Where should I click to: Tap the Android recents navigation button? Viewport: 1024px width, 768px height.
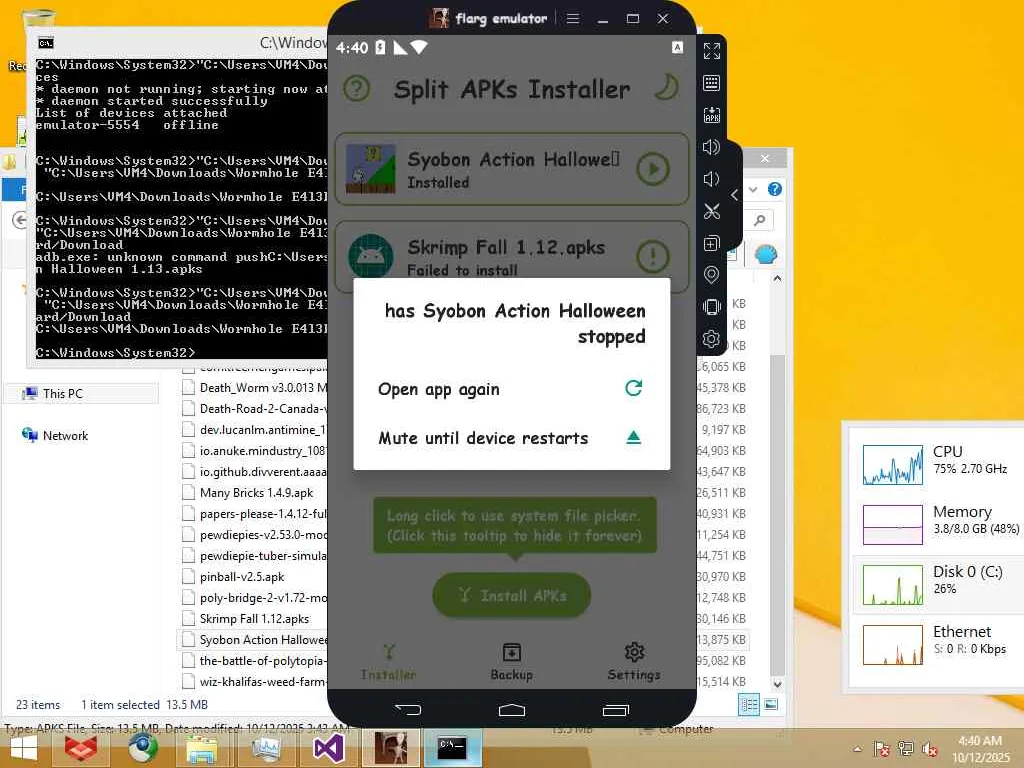click(615, 710)
